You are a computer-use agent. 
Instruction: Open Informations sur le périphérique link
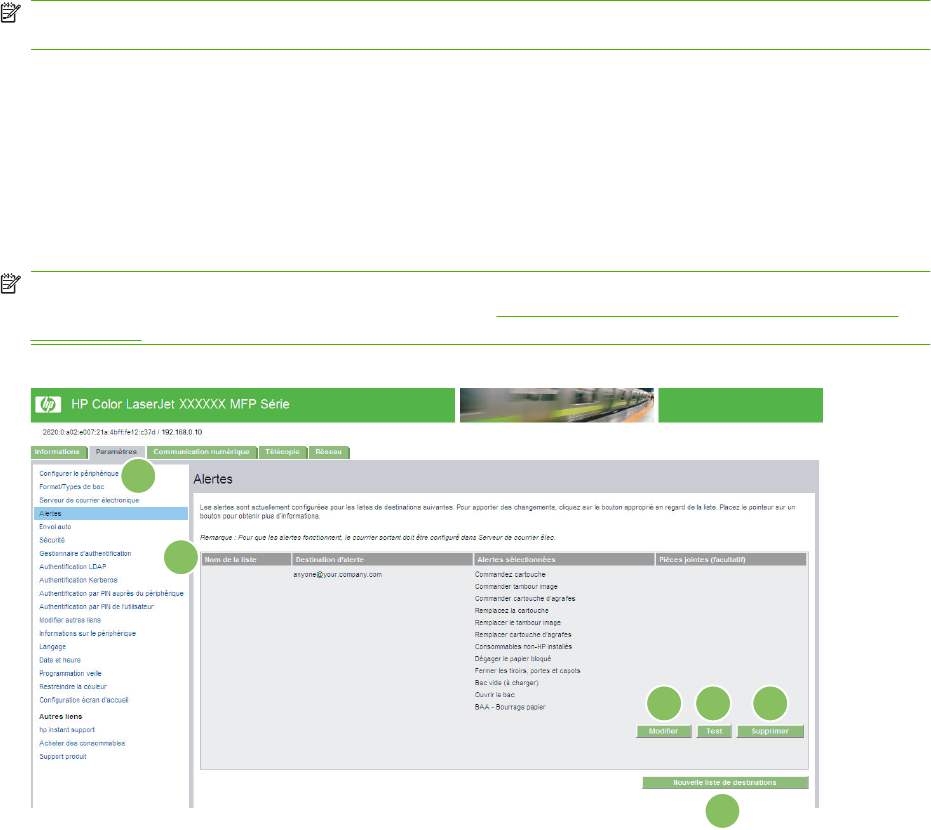(88, 634)
